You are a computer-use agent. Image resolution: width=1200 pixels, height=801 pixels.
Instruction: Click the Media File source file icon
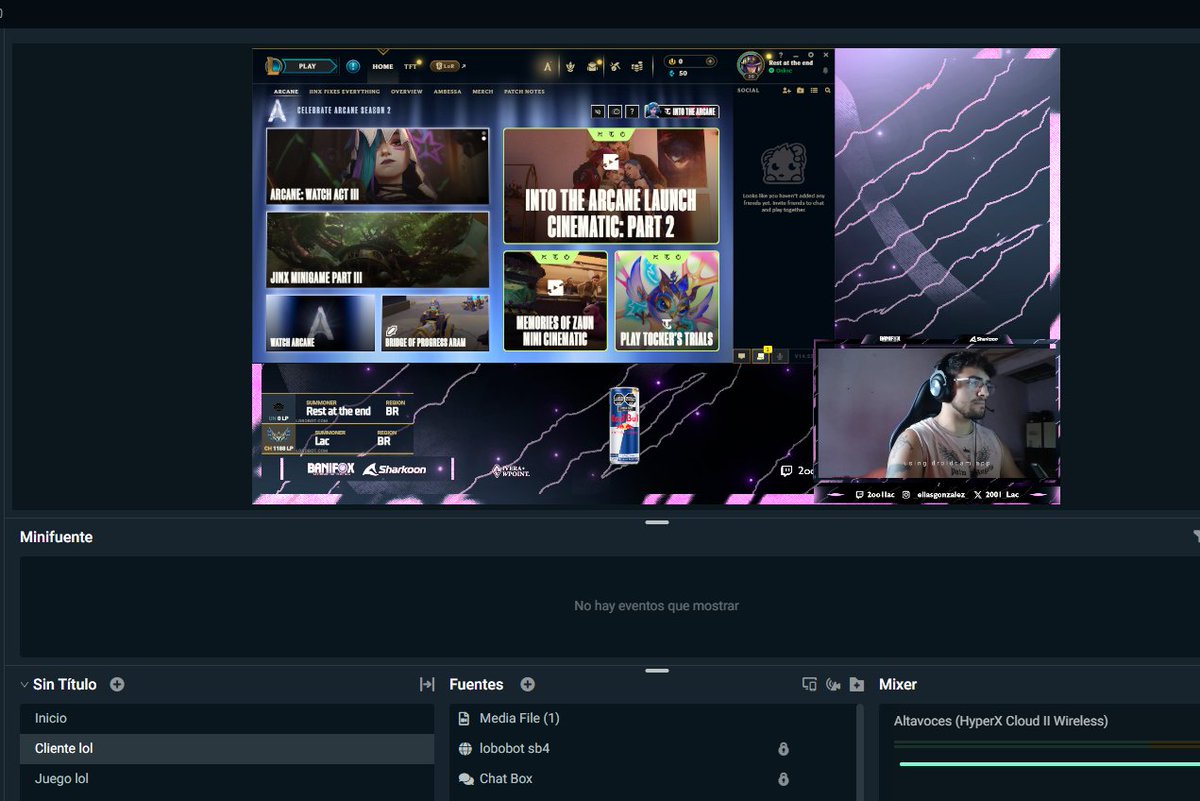pyautogui.click(x=465, y=719)
